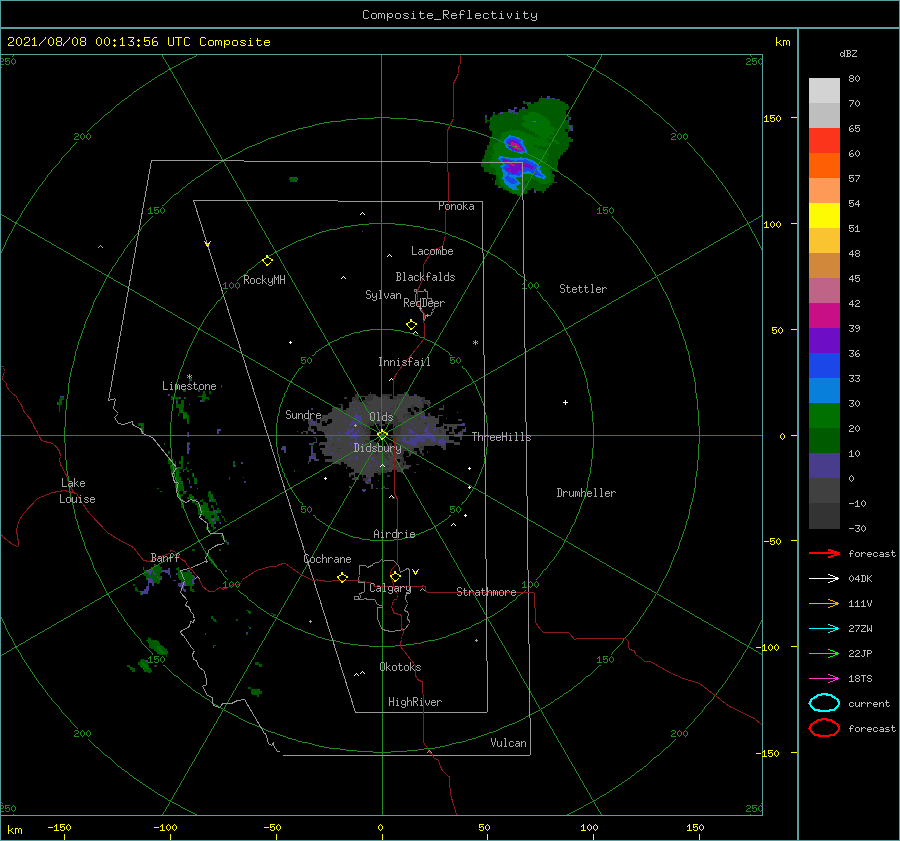The image size is (900, 841).
Task: Click the Didsbury label
Action: click(x=377, y=448)
